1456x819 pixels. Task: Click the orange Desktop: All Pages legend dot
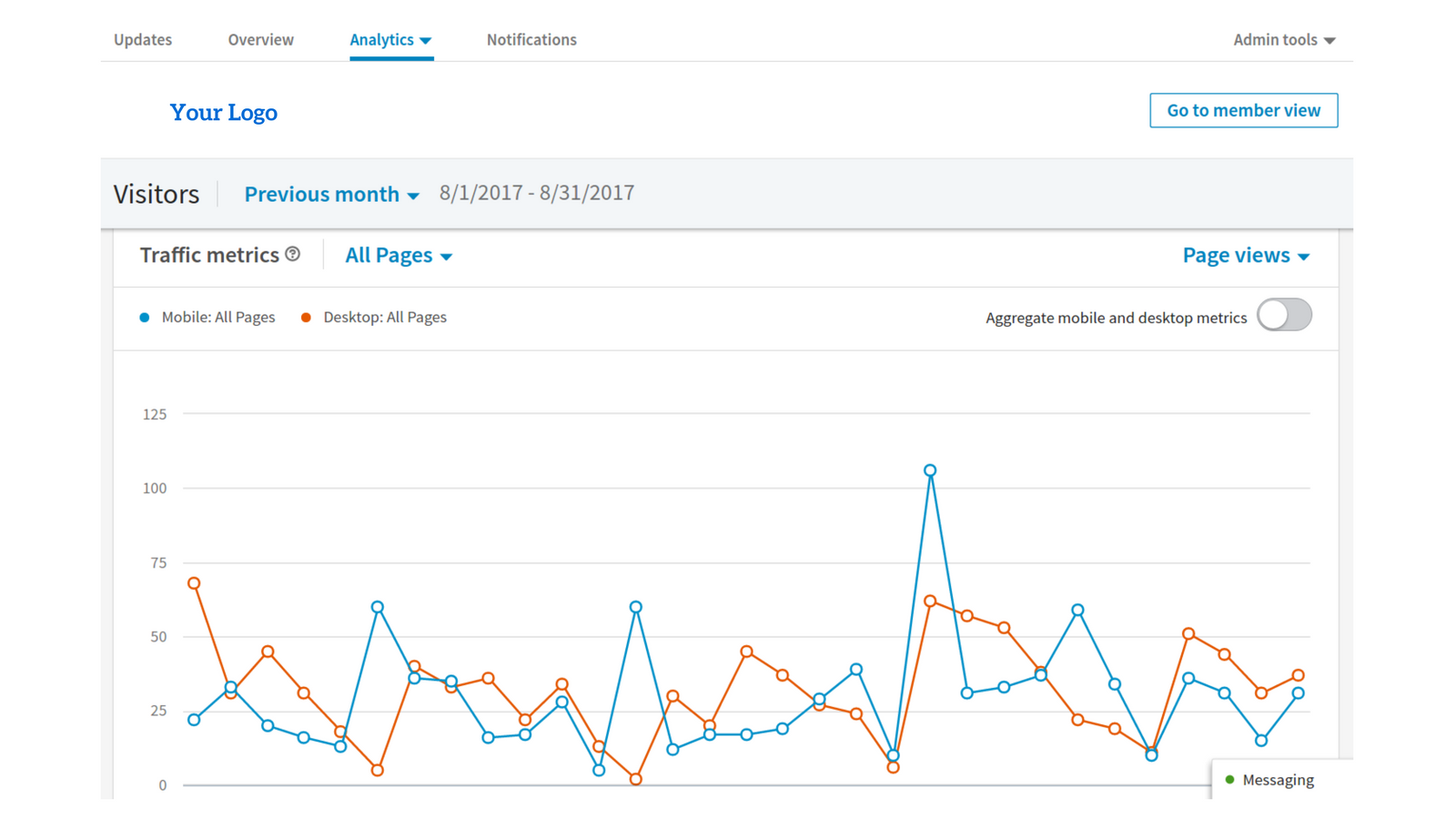[306, 318]
